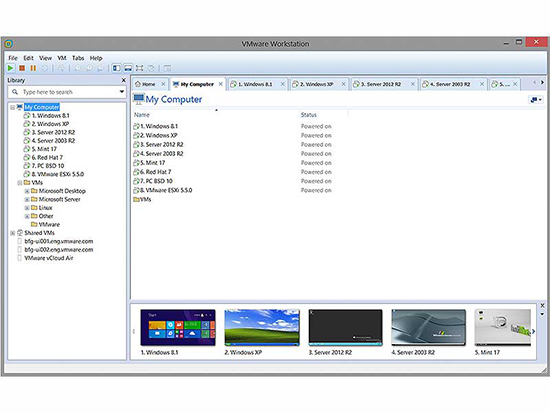Click the greyed Take snapshot toolbar icon
Screen dimensions: 550x413
tap(78, 68)
